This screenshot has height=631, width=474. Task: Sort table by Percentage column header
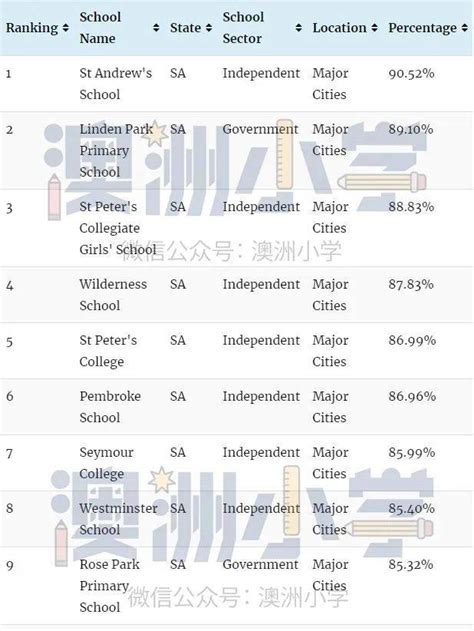coord(422,28)
